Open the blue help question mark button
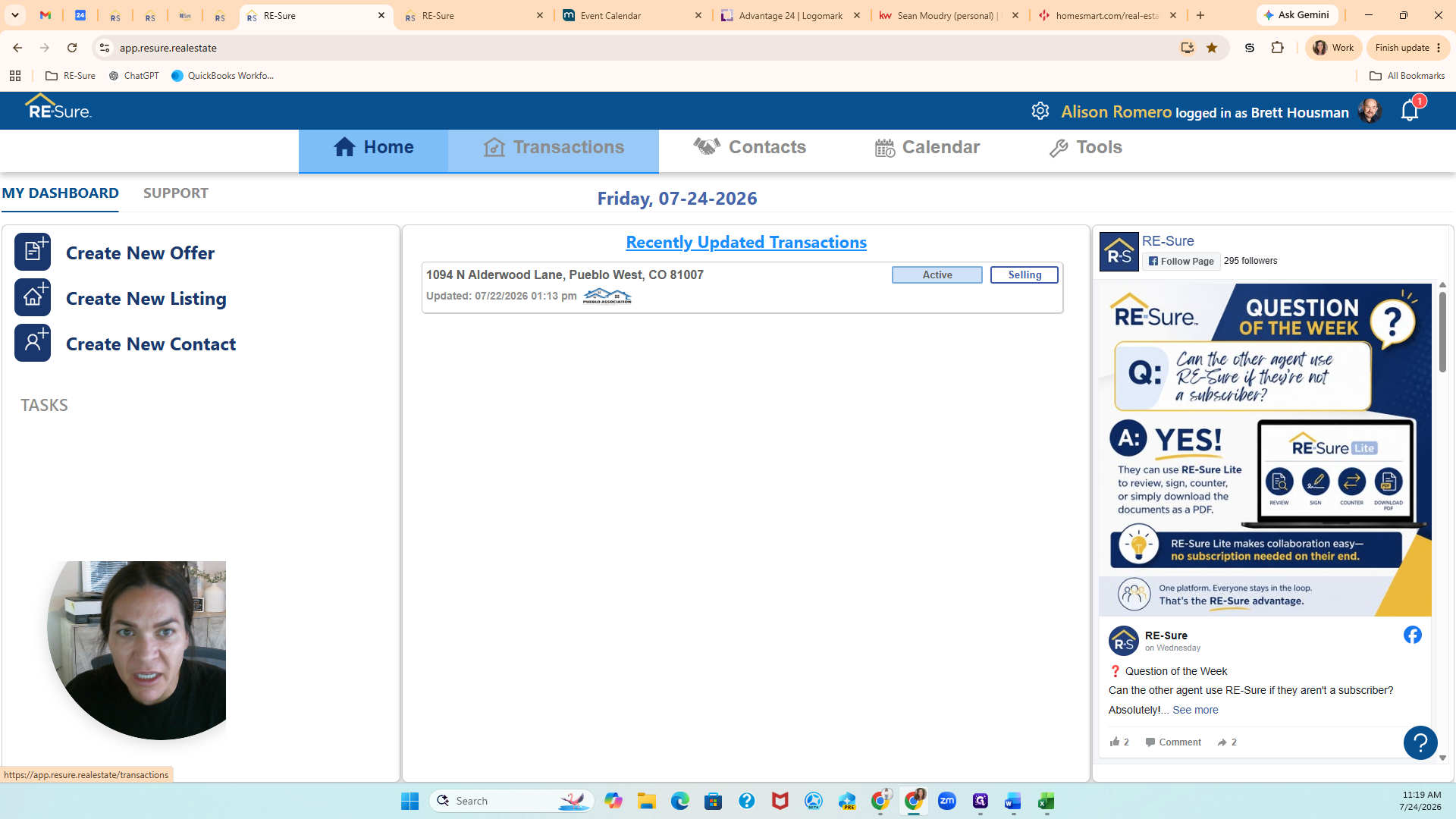Viewport: 1456px width, 819px height. point(1420,743)
